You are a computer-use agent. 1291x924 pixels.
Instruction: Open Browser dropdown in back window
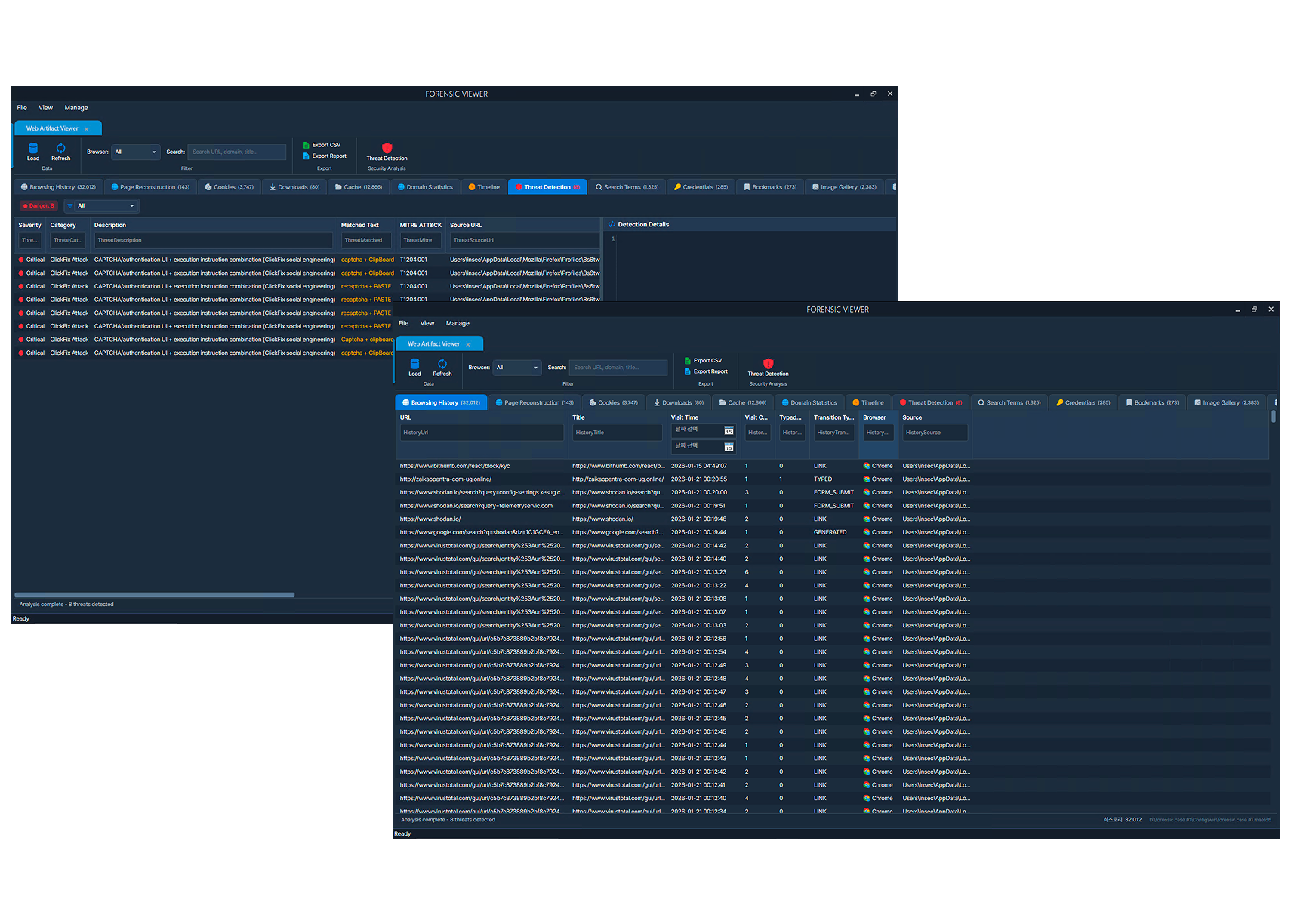click(x=136, y=152)
